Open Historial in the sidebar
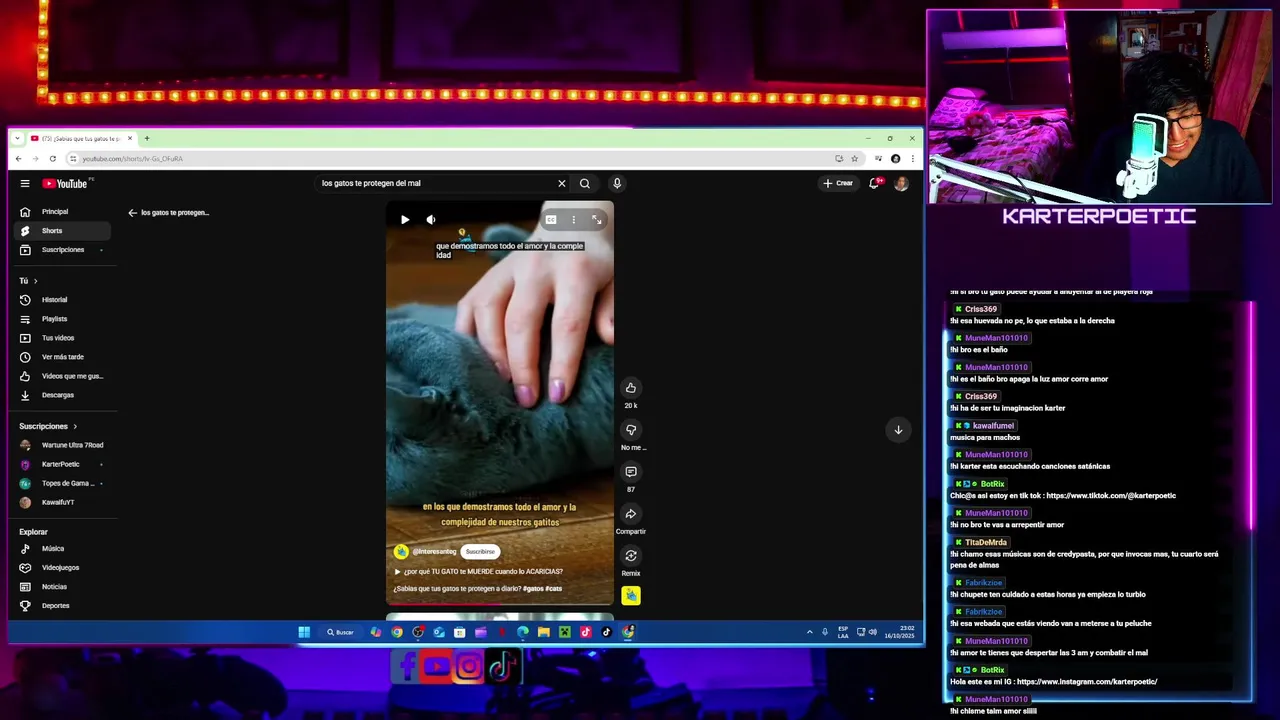This screenshot has width=1280, height=720. 63,300
